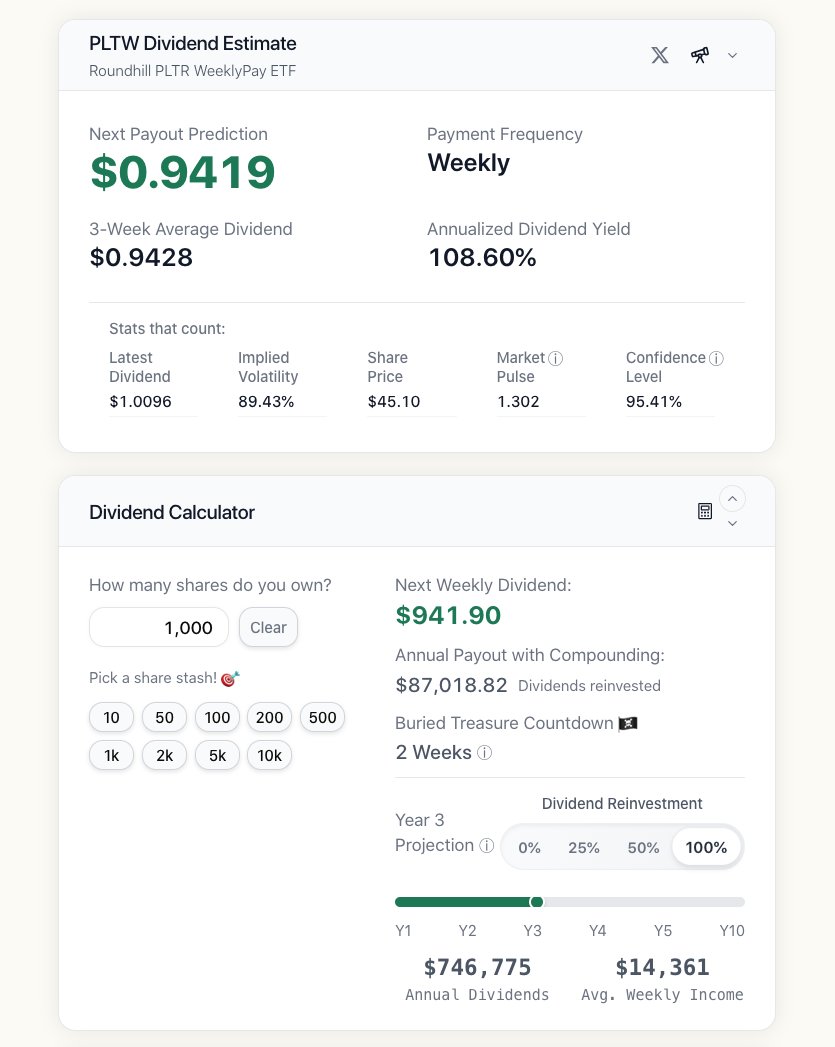Select the Y4 projection marker
Image resolution: width=835 pixels, height=1047 pixels.
coord(597,930)
